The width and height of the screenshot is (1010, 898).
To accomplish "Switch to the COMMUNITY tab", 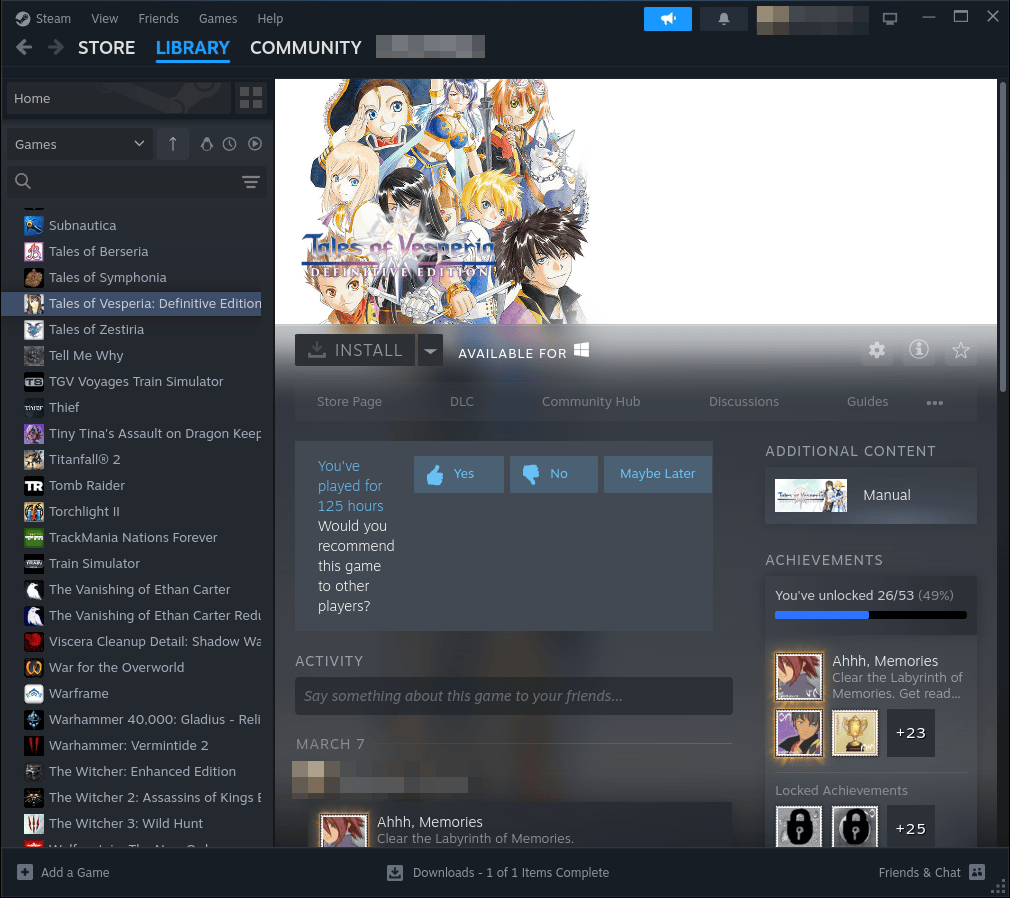I will [x=305, y=47].
